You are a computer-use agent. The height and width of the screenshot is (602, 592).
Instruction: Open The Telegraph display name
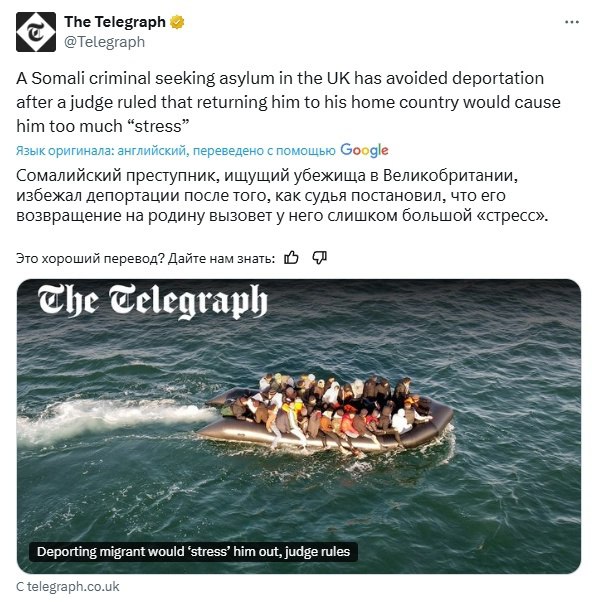[x=115, y=22]
